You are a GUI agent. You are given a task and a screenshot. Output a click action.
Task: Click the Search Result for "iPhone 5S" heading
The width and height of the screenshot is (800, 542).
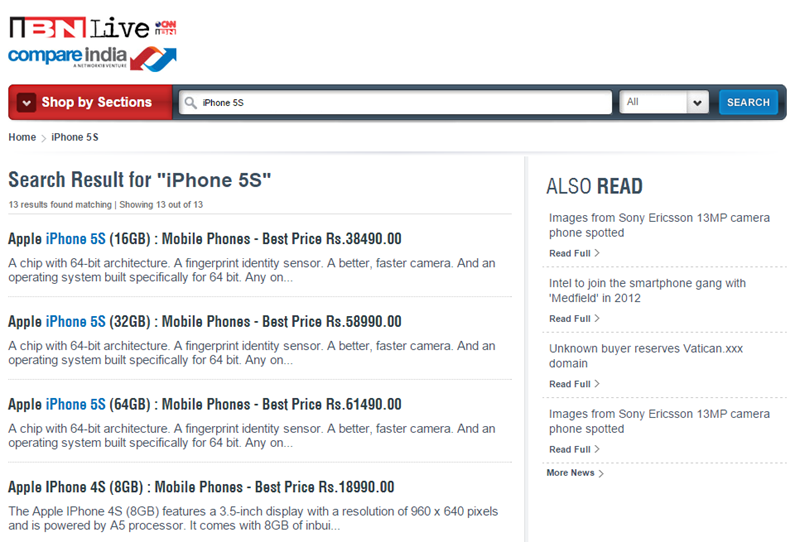coord(139,180)
